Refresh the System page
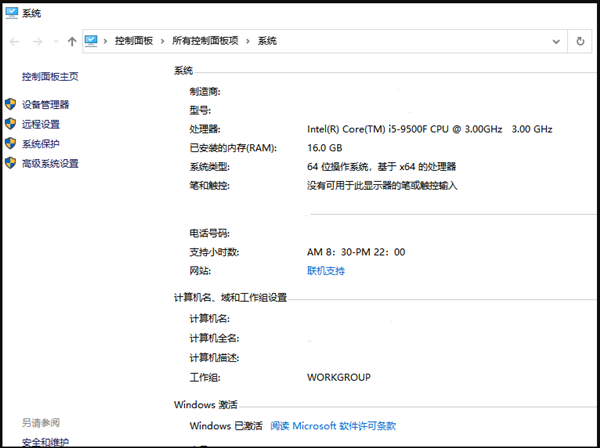 581,41
